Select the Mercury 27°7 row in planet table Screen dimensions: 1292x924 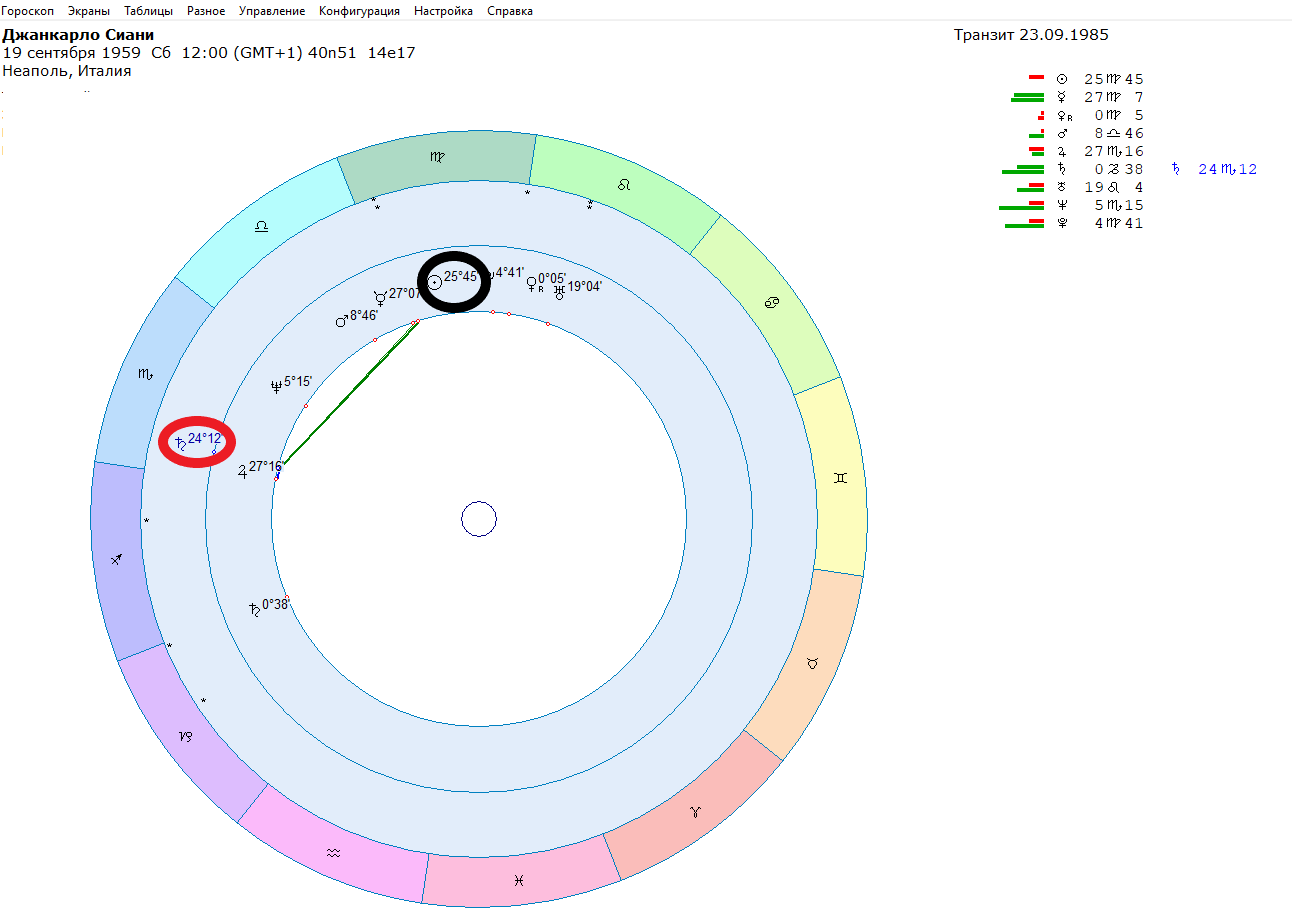pyautogui.click(x=1078, y=97)
